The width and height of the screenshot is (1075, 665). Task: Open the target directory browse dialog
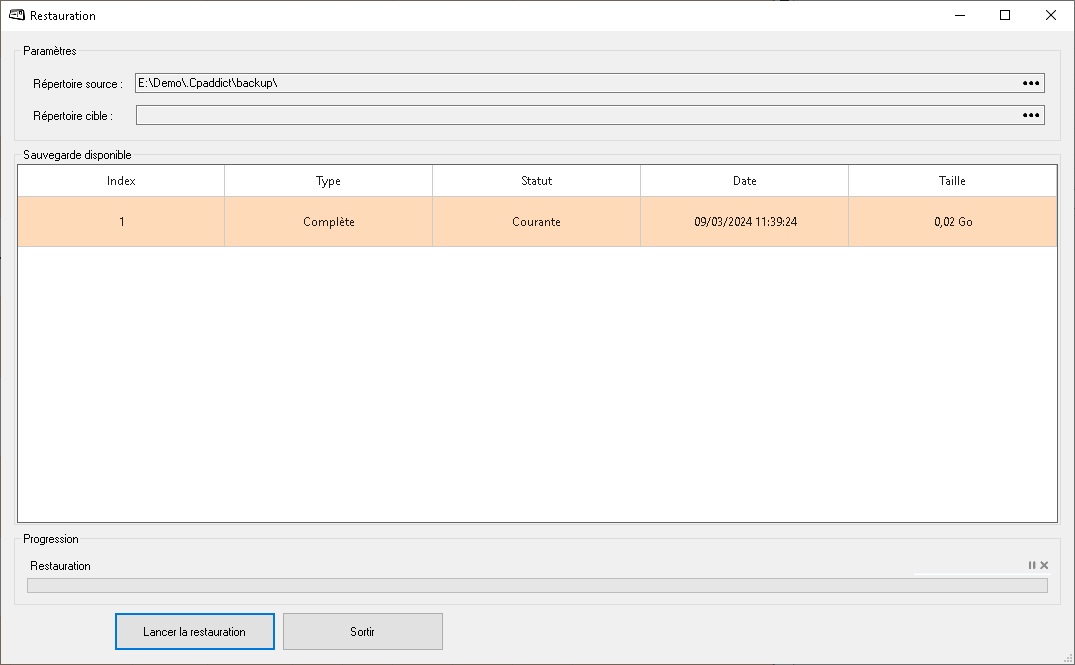1031,116
